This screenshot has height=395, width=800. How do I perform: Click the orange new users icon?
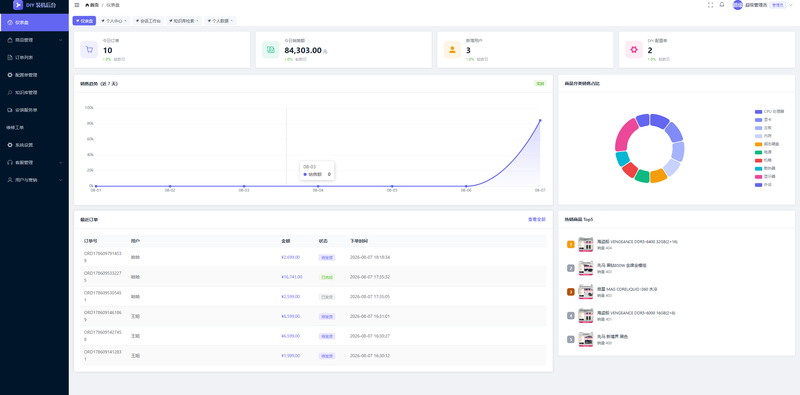click(452, 50)
